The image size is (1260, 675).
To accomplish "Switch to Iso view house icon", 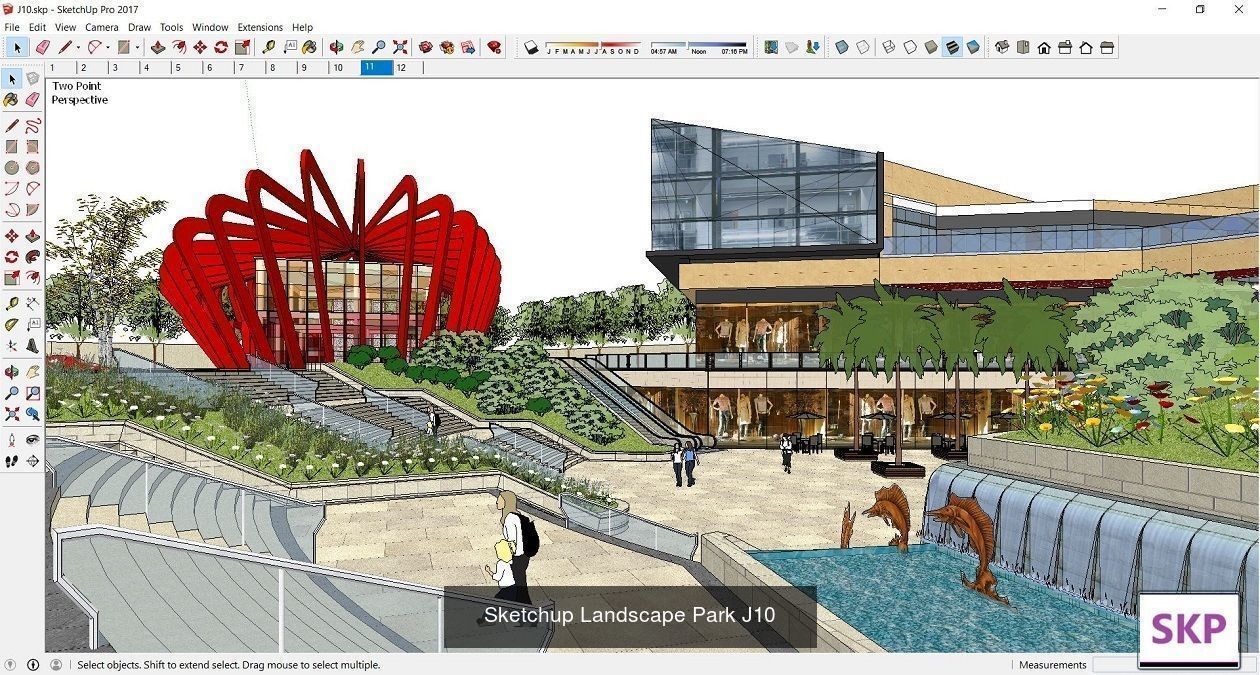I will point(1002,47).
